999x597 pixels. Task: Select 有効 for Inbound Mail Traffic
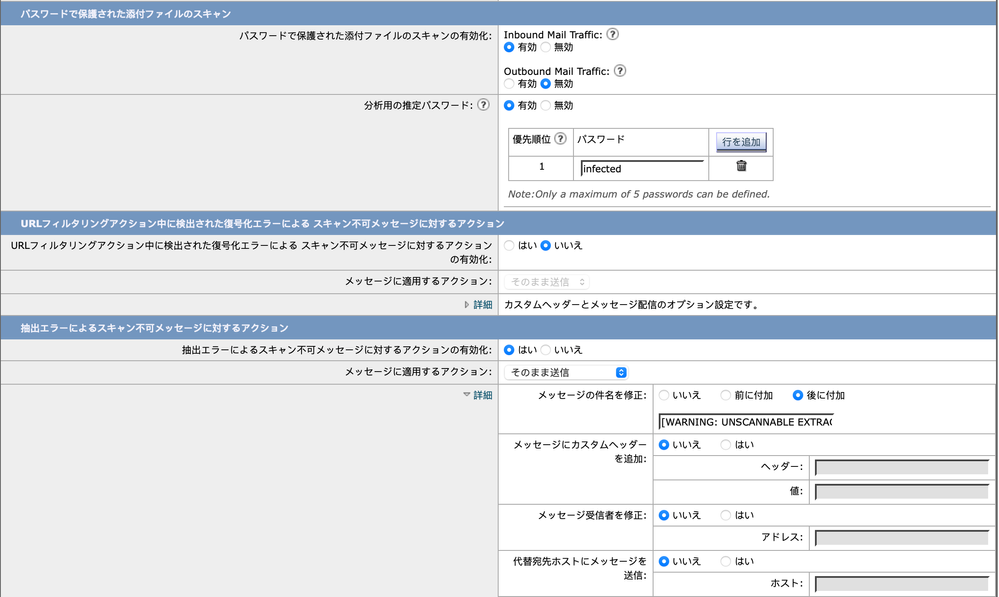tap(509, 47)
